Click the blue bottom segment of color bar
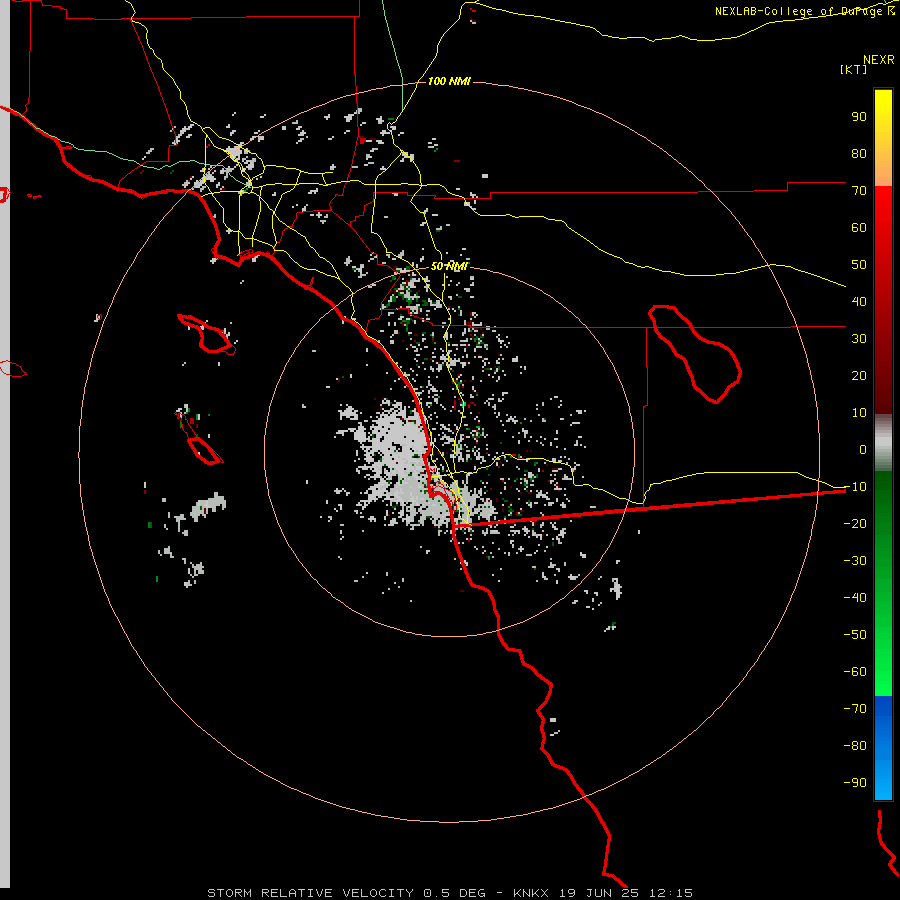 [883, 747]
